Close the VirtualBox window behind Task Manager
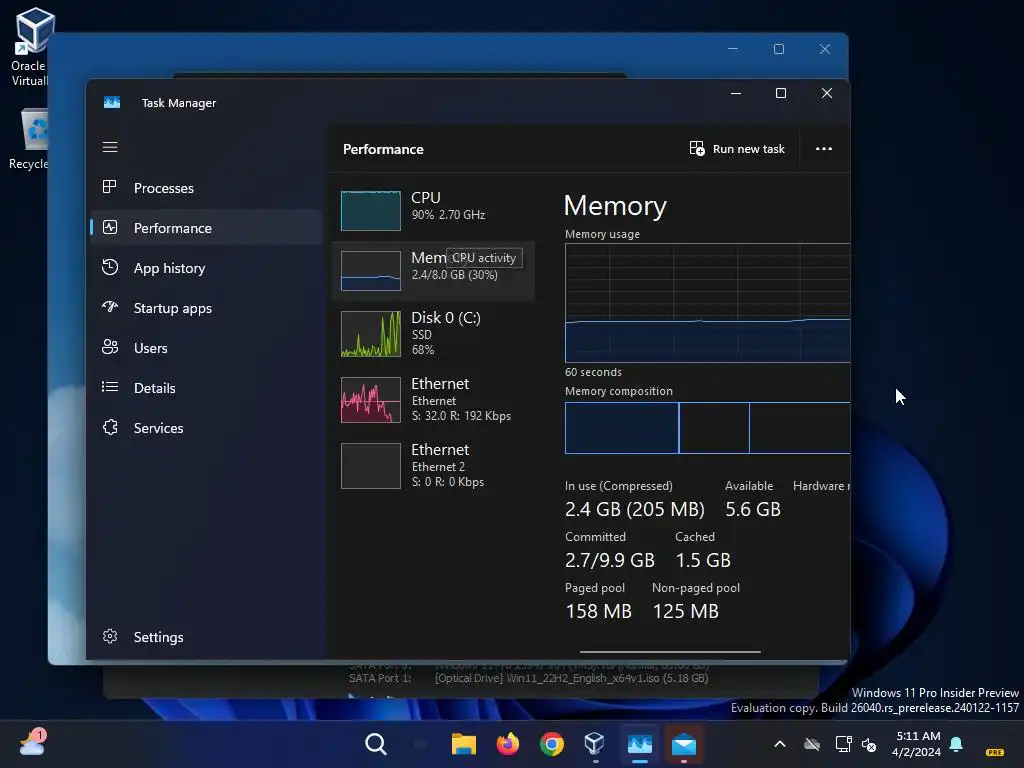 825,49
